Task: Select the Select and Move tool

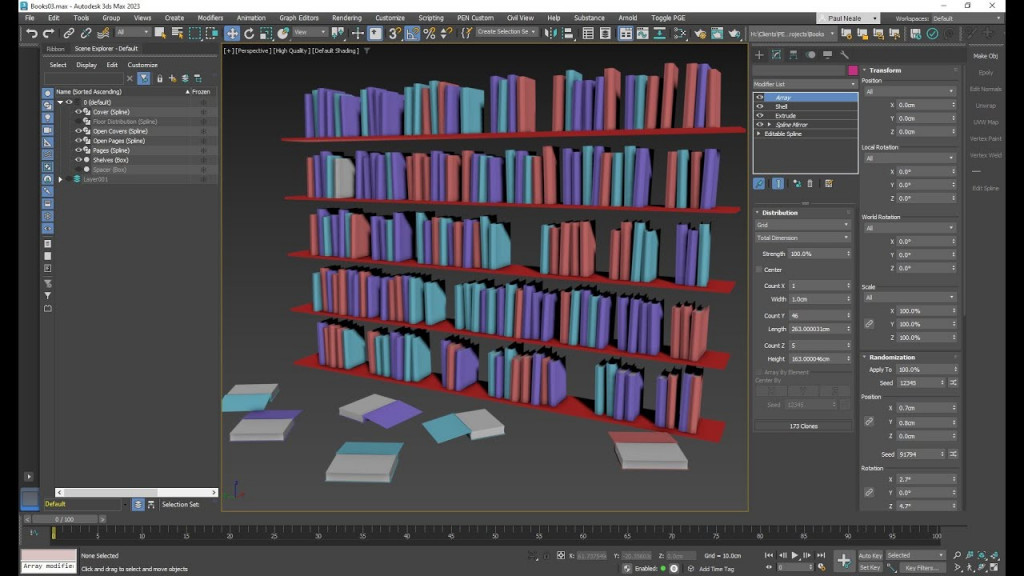Action: pyautogui.click(x=232, y=33)
